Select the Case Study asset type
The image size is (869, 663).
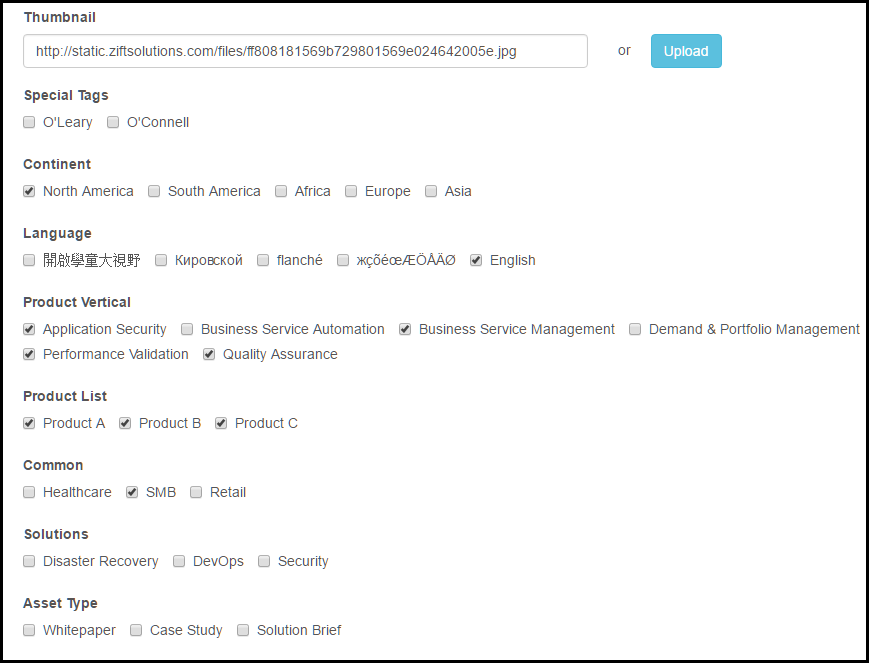pyautogui.click(x=136, y=630)
